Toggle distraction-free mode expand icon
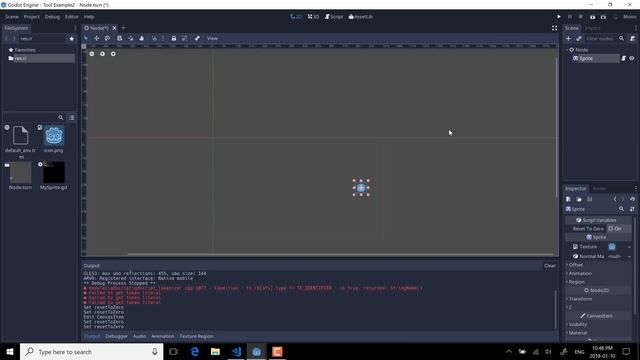Image resolution: width=640 pixels, height=360 pixels. [x=554, y=28]
